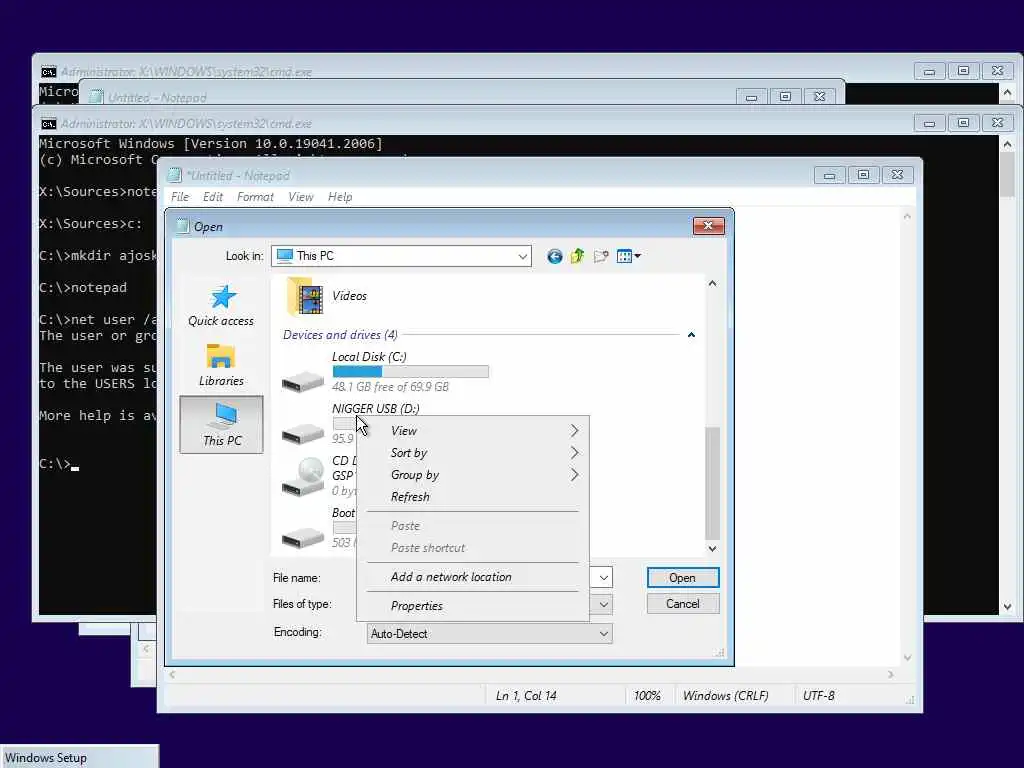Open the Encoding Auto-Detect dropdown
Screen dimensions: 1024x768
(490, 633)
